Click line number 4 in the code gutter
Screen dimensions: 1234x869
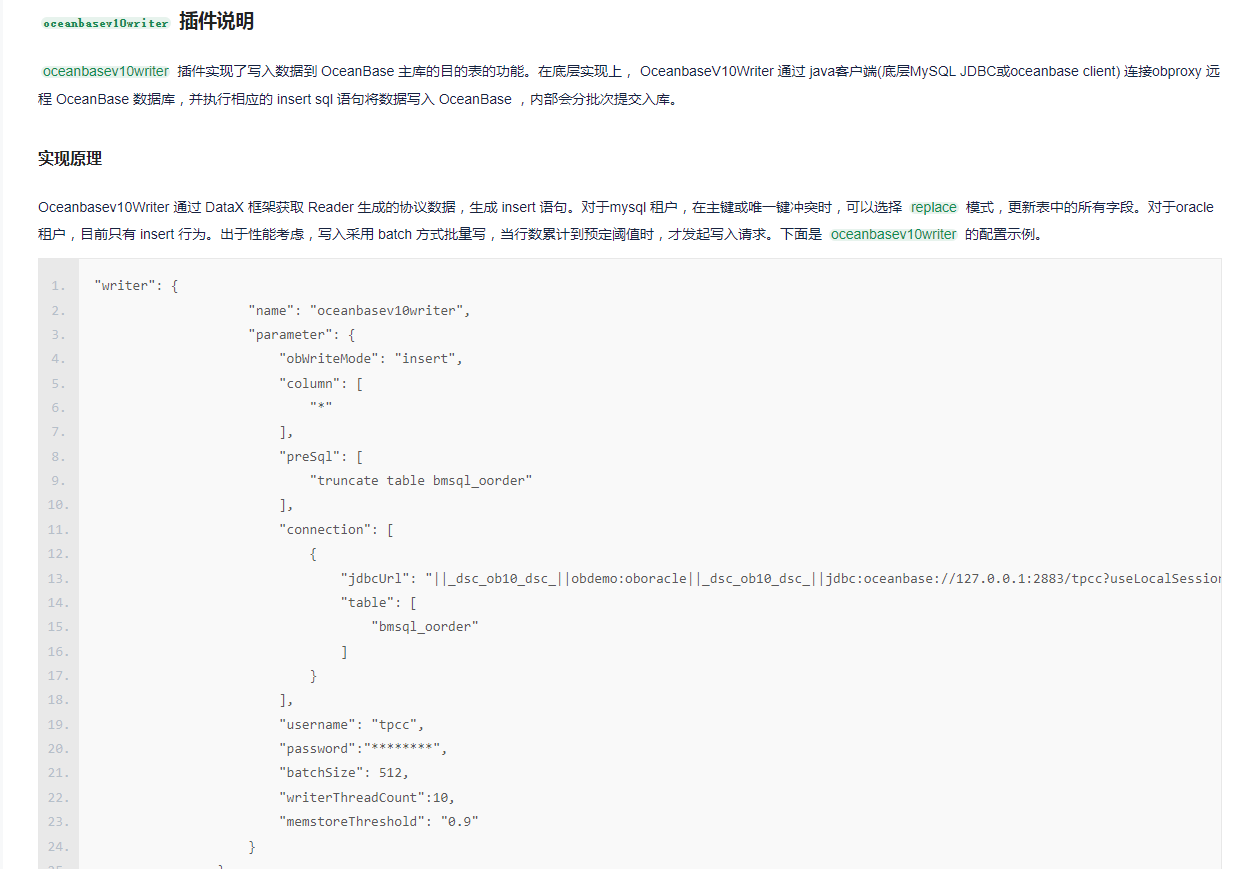pyautogui.click(x=59, y=359)
